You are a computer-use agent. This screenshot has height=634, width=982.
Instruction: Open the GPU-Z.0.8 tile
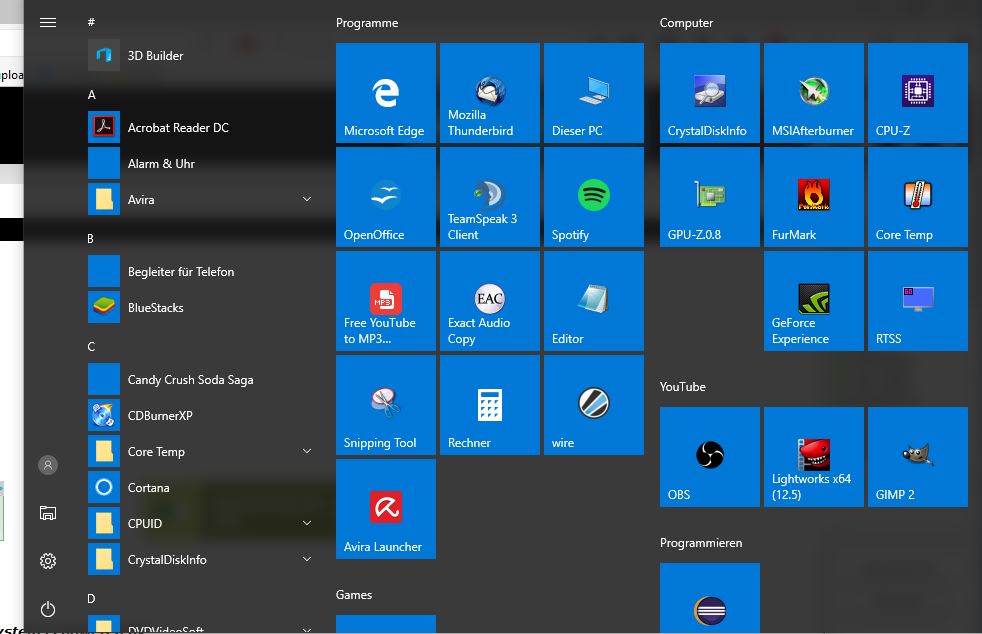(x=710, y=197)
